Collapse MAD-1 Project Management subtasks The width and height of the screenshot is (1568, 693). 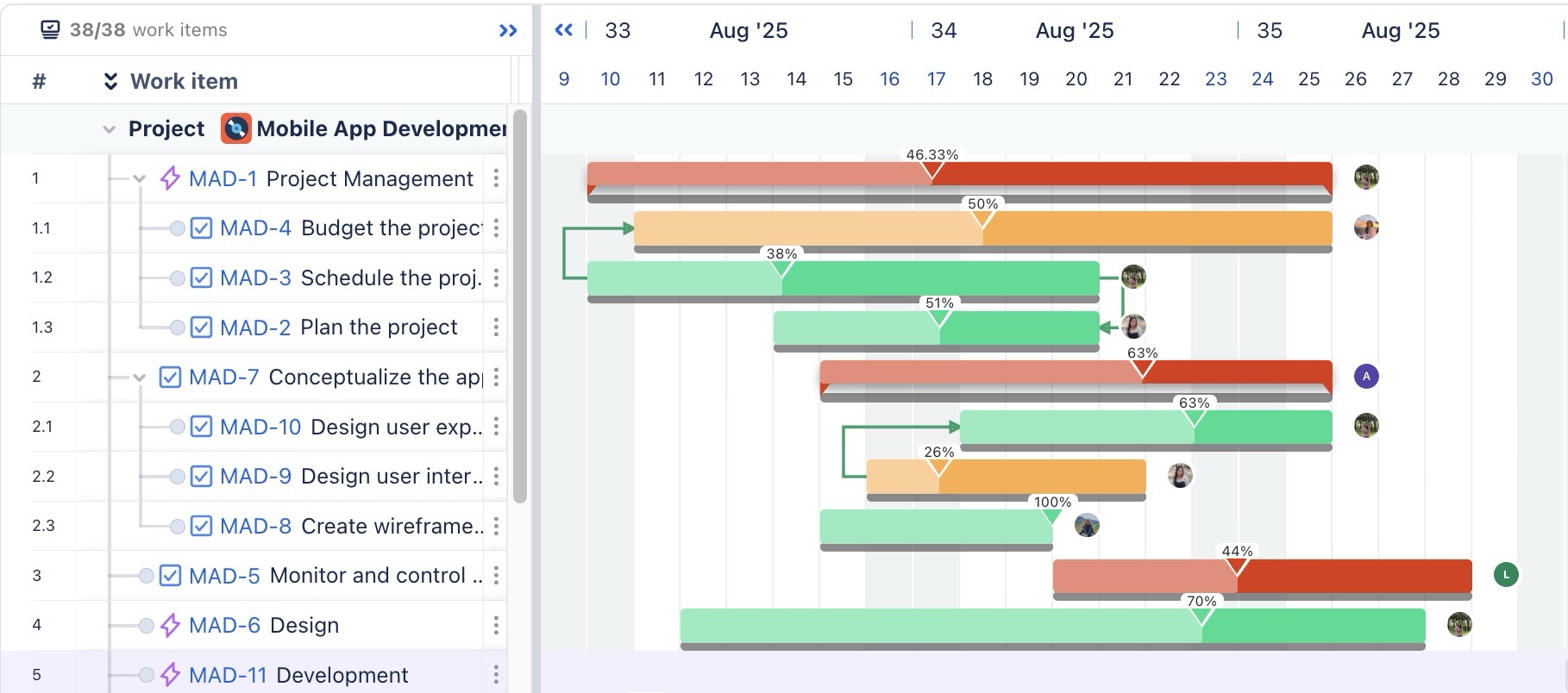click(140, 179)
